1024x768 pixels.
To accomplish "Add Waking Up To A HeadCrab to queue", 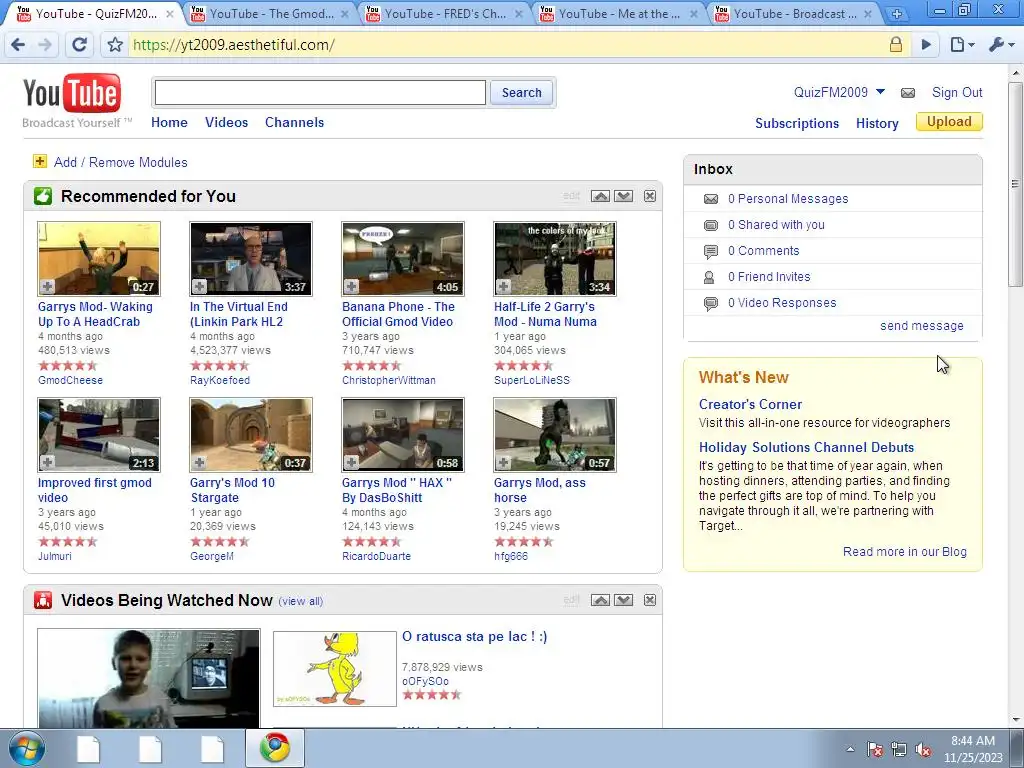I will [x=48, y=286].
